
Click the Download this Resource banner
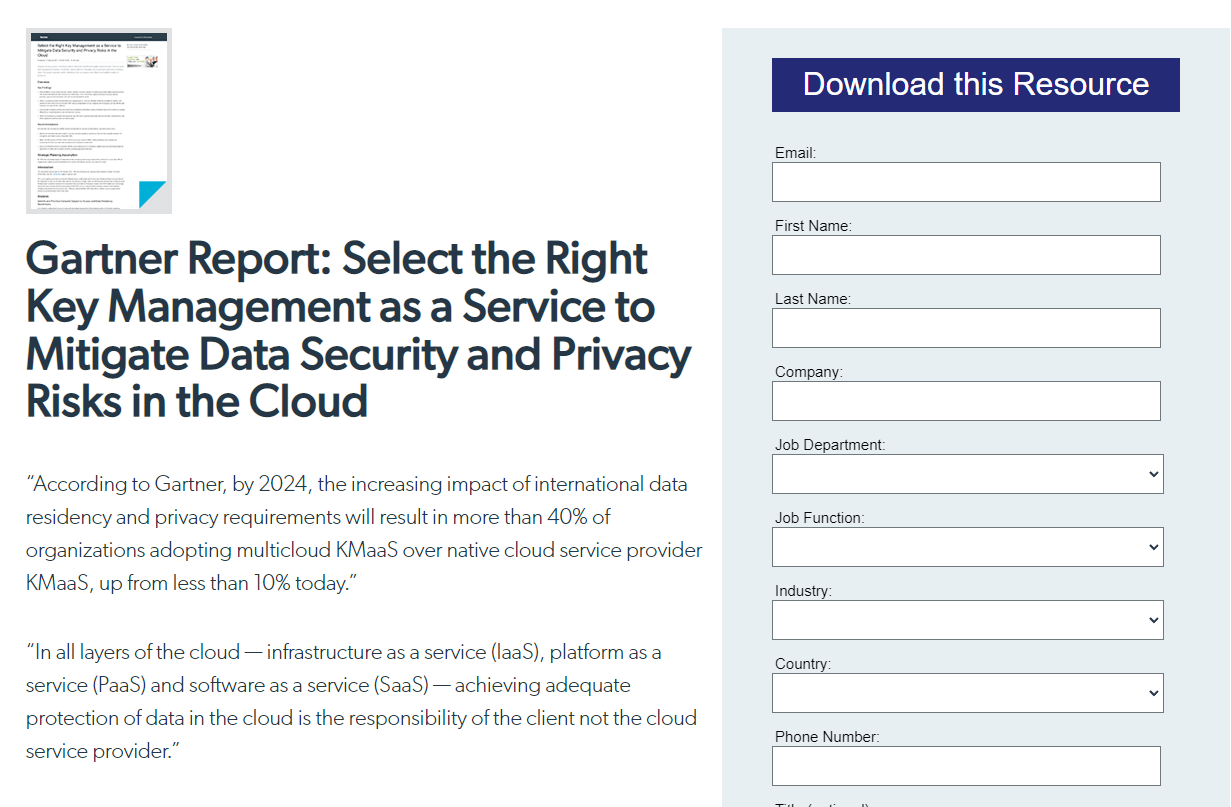975,85
